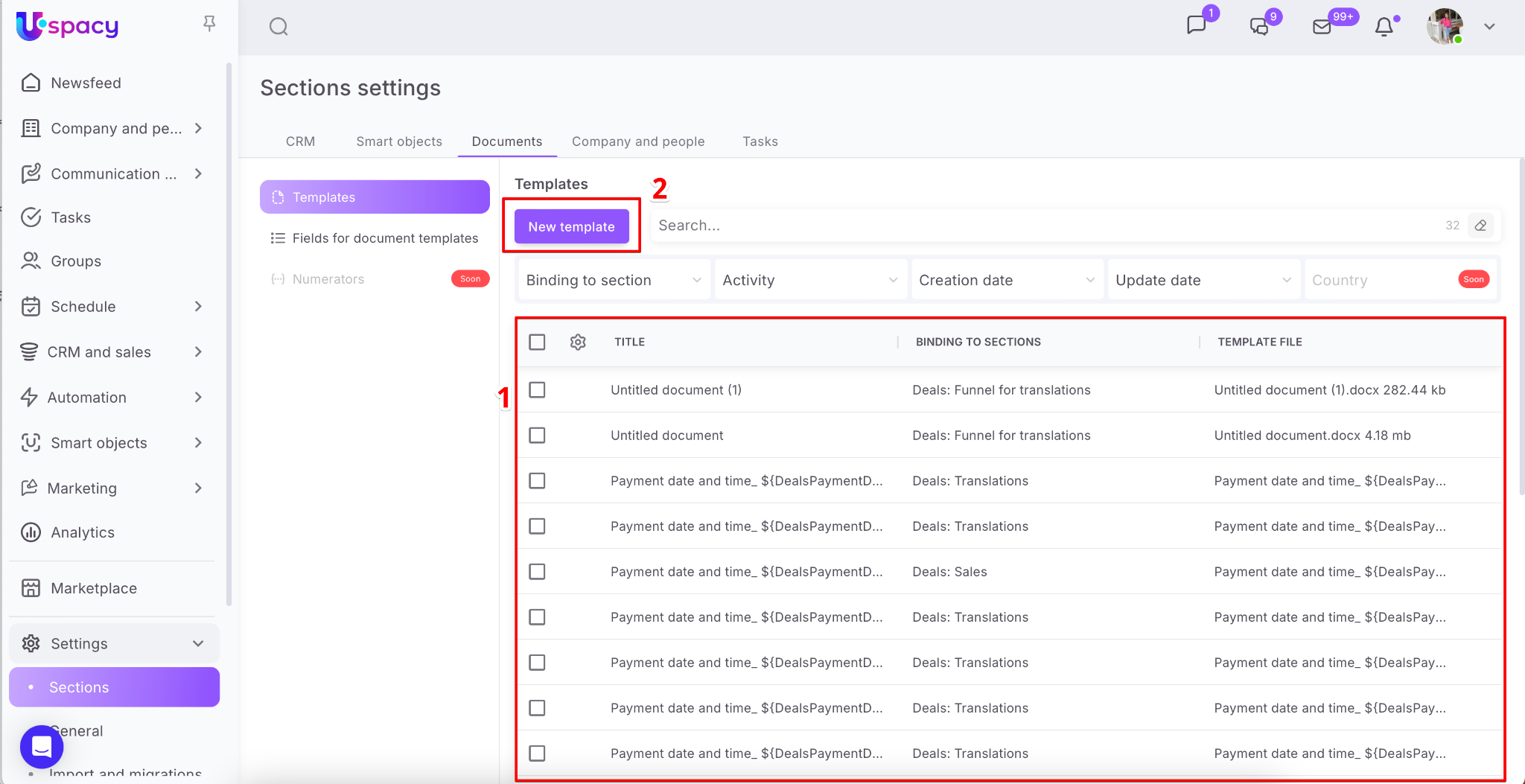
Task: Click the New template button
Action: point(571,226)
